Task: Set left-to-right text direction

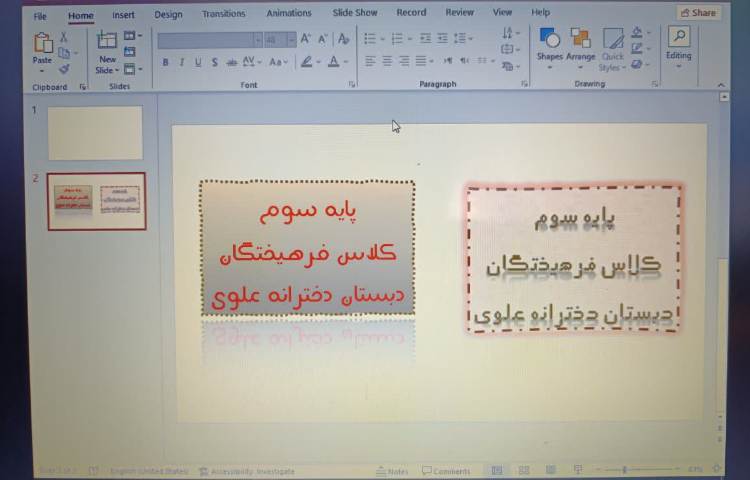Action: (448, 61)
